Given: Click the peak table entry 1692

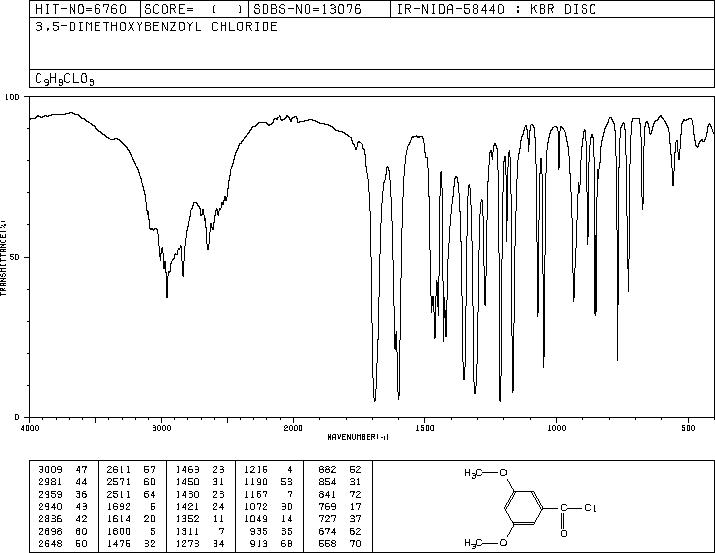Looking at the screenshot, I should click(x=119, y=506).
